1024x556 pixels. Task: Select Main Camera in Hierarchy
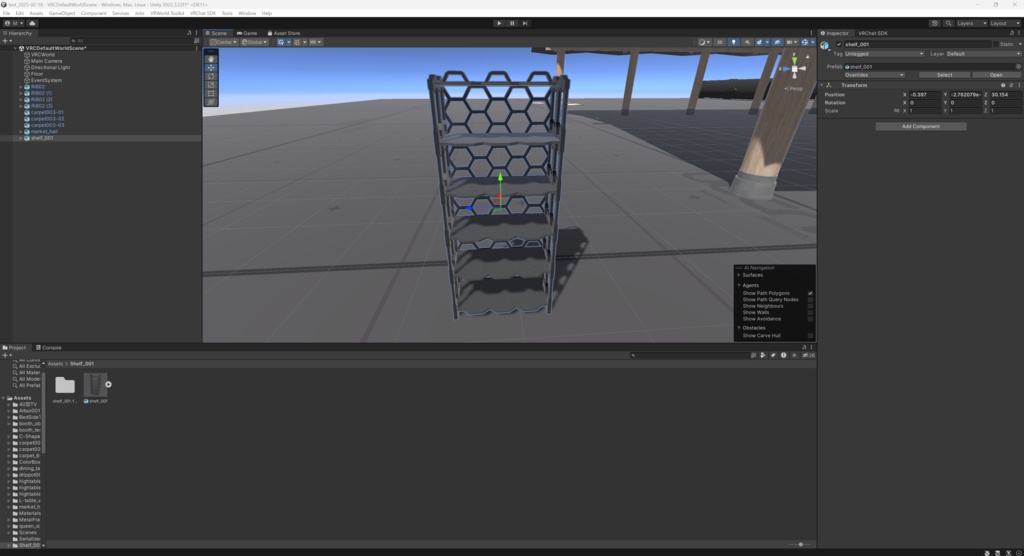point(46,61)
